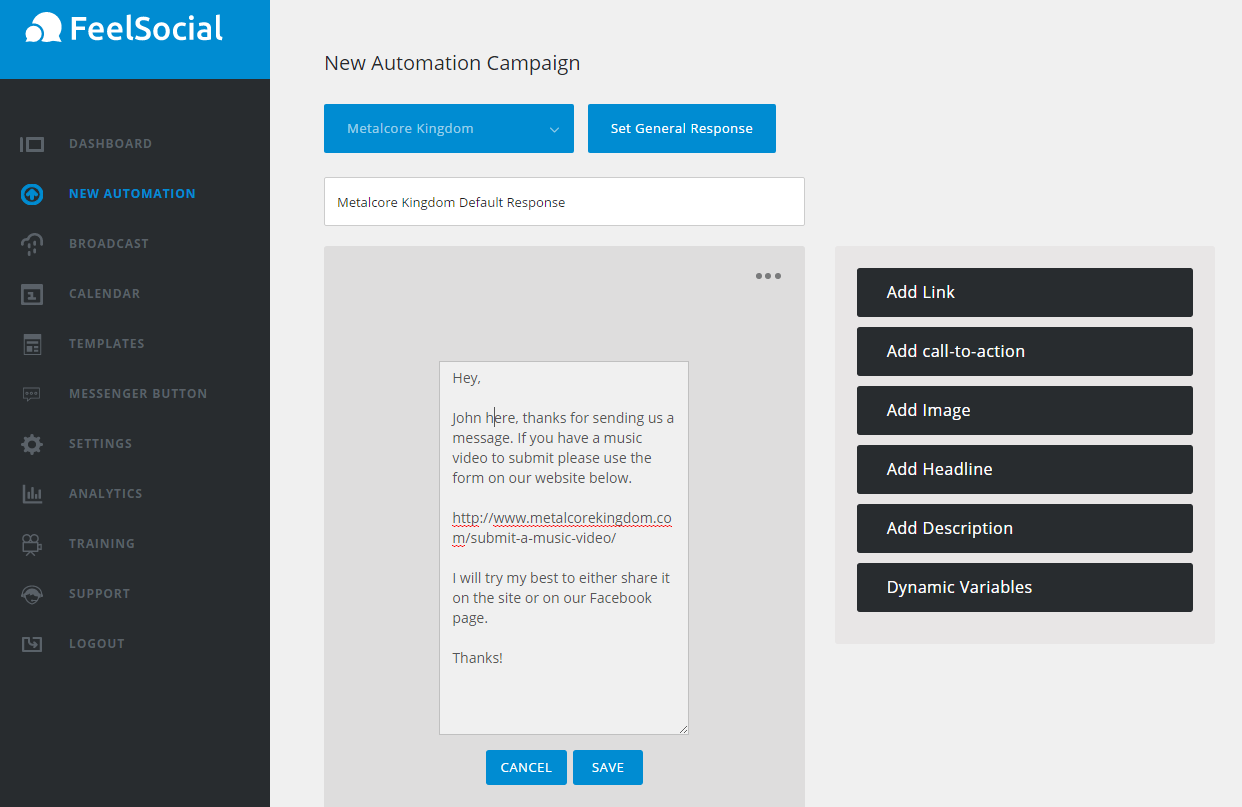Click the Set General Response button
Screen dimensions: 1242x807
tap(681, 128)
